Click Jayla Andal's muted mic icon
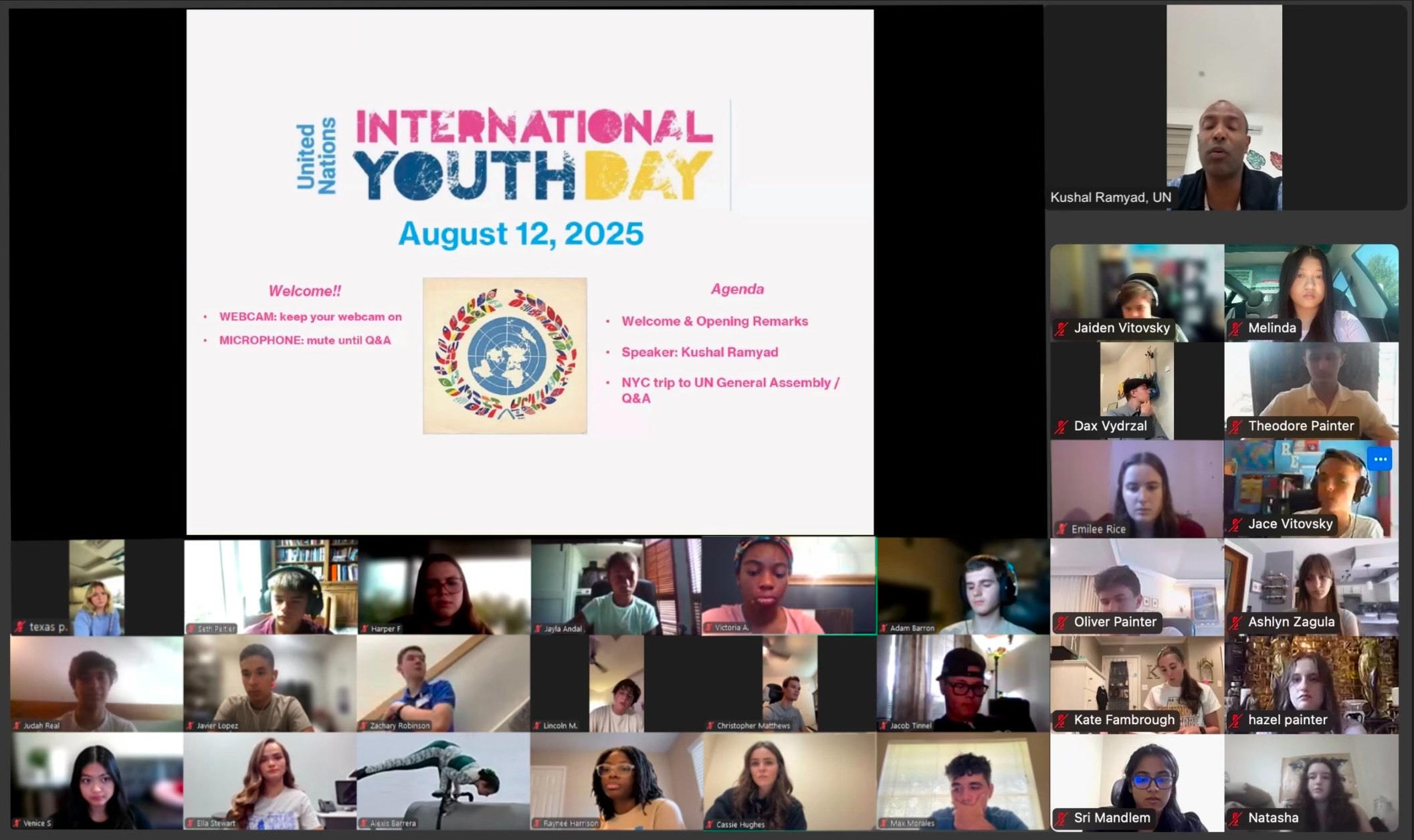Screen dimensions: 1414x840 coord(538,629)
